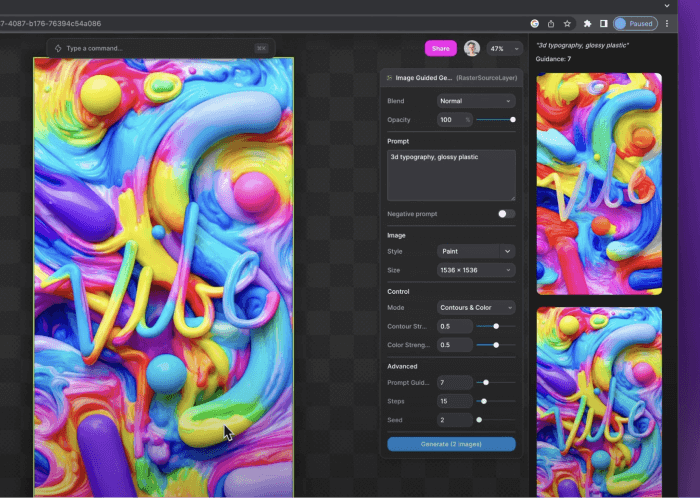Open the Size dropdown showing 1536 × 1536
This screenshot has height=498, width=700.
click(476, 270)
